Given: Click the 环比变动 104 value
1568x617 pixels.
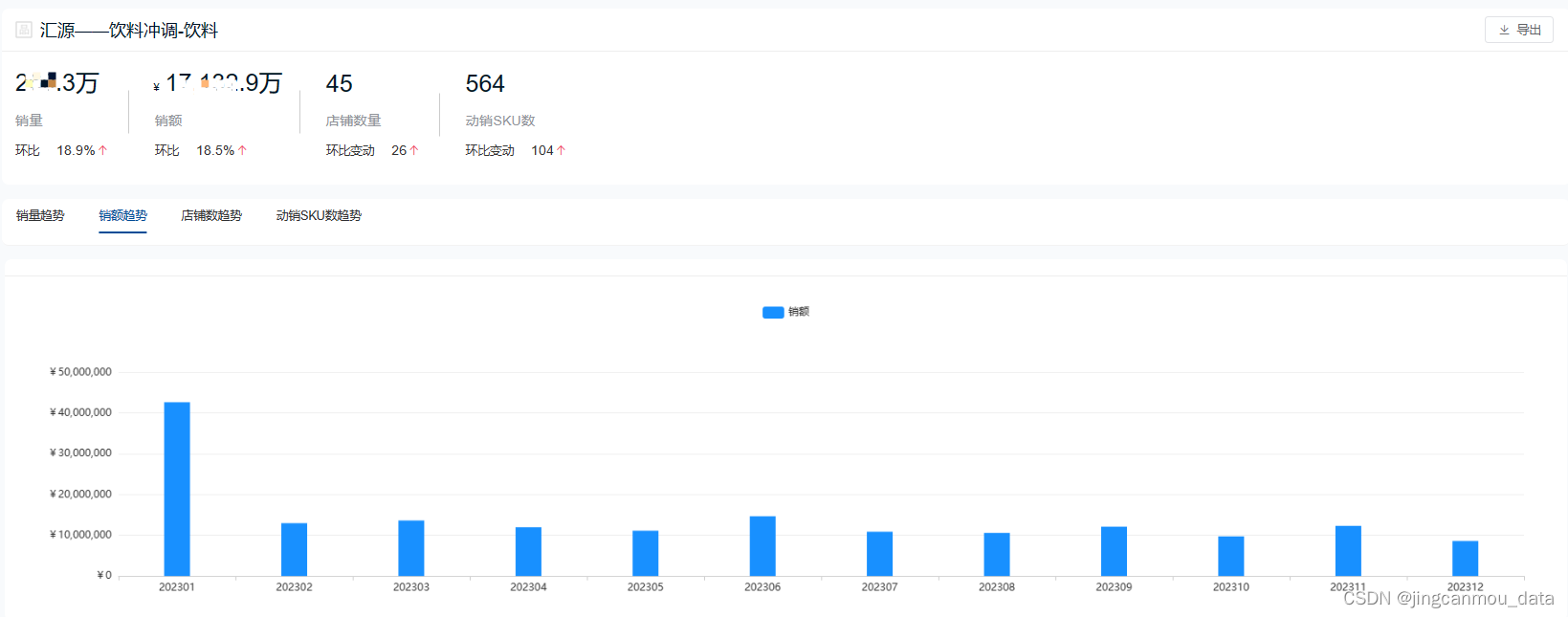Looking at the screenshot, I should pyautogui.click(x=542, y=150).
